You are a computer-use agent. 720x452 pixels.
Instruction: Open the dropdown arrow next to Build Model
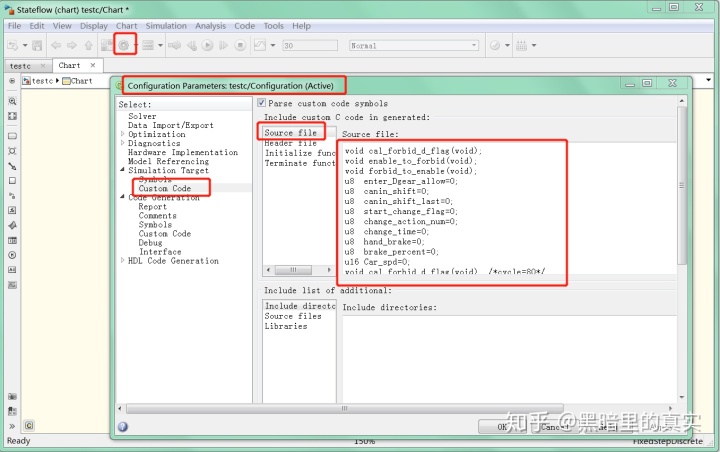click(534, 45)
